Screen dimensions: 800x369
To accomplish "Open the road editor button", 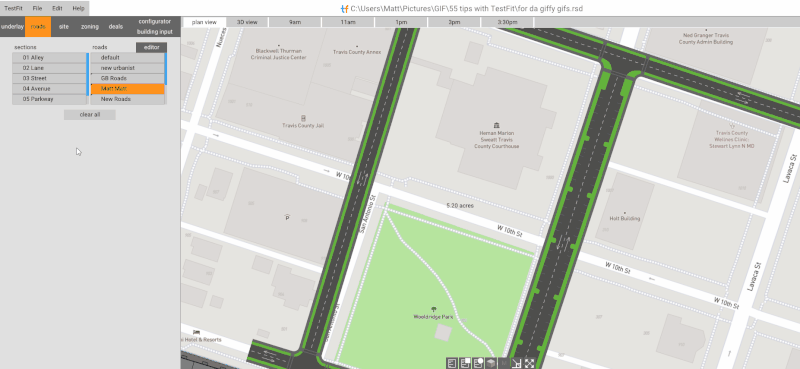I will pos(152,47).
